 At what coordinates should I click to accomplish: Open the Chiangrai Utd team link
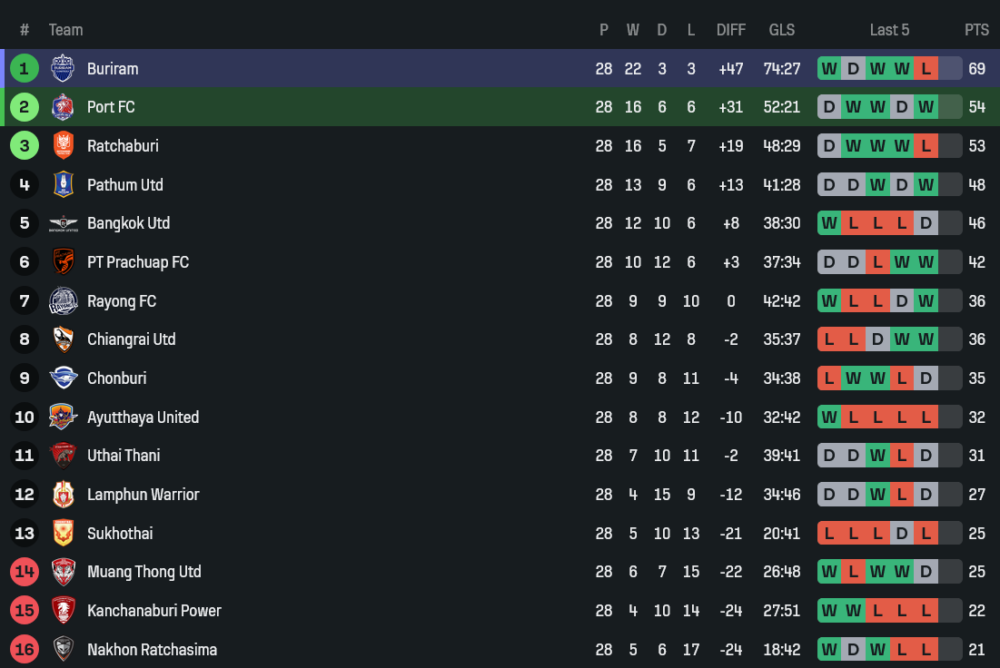coord(131,339)
